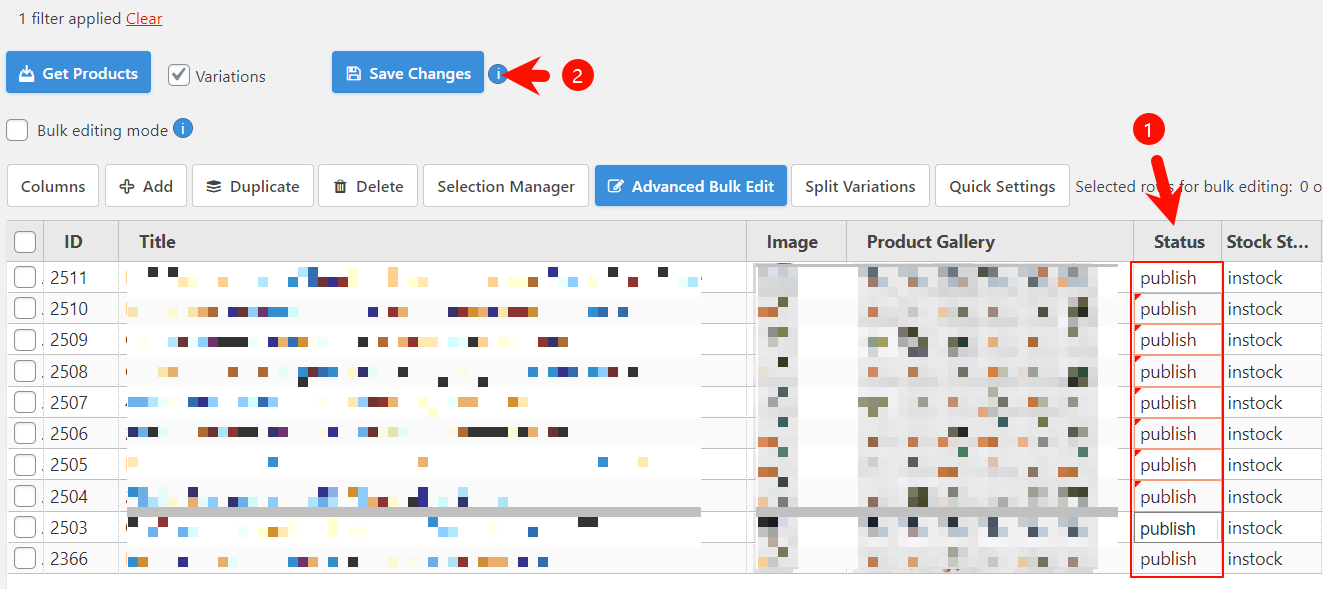Click Add product toolbar button
The height and width of the screenshot is (589, 1323).
(x=146, y=186)
